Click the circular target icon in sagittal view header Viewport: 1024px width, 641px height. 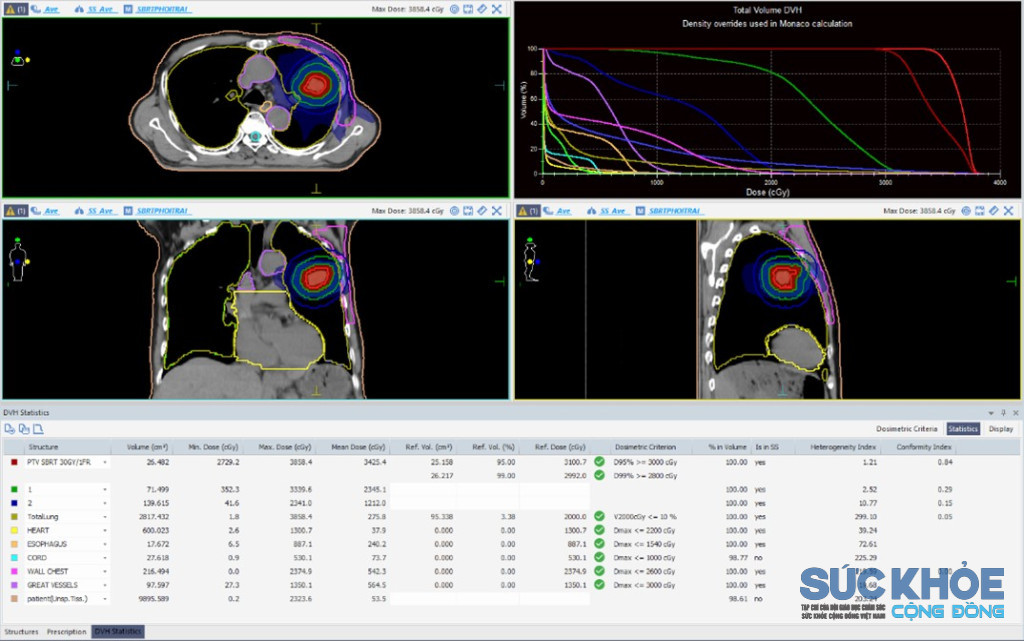[x=966, y=211]
